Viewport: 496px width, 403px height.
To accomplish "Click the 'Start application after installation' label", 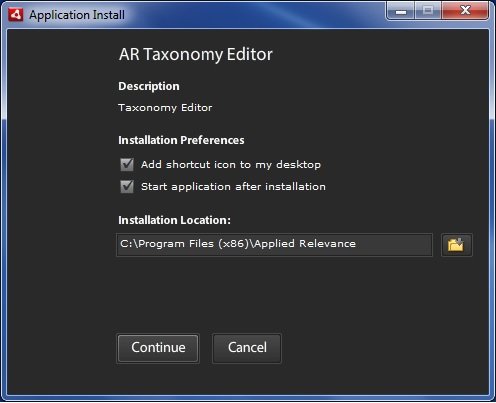I will click(x=233, y=187).
